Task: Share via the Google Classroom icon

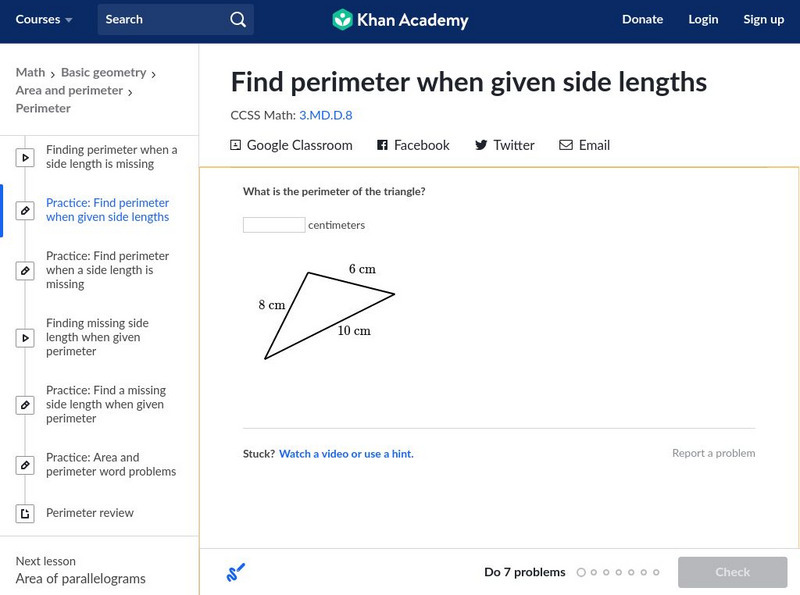Action: tap(236, 145)
